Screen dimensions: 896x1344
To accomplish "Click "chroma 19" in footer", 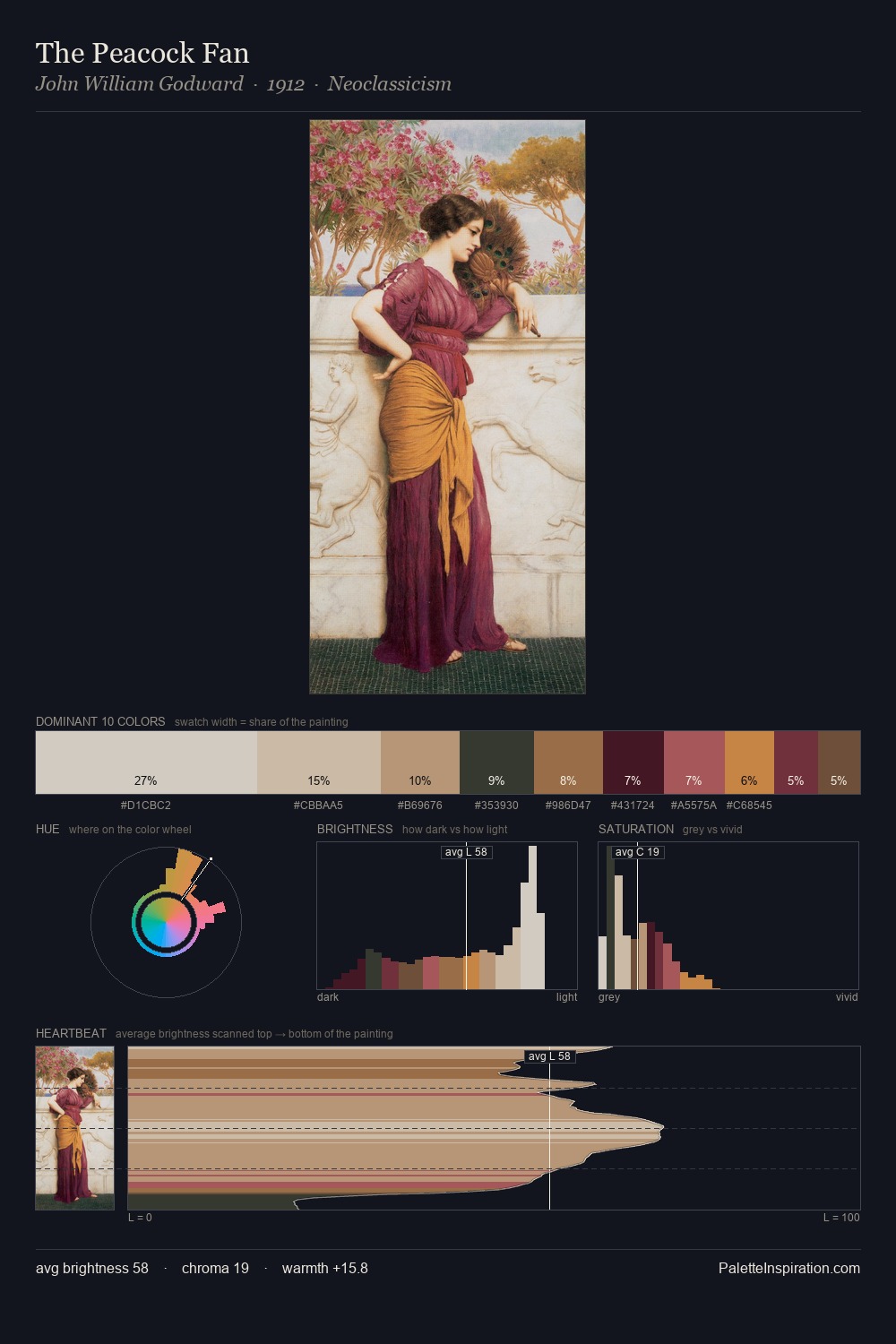I will (x=215, y=1268).
